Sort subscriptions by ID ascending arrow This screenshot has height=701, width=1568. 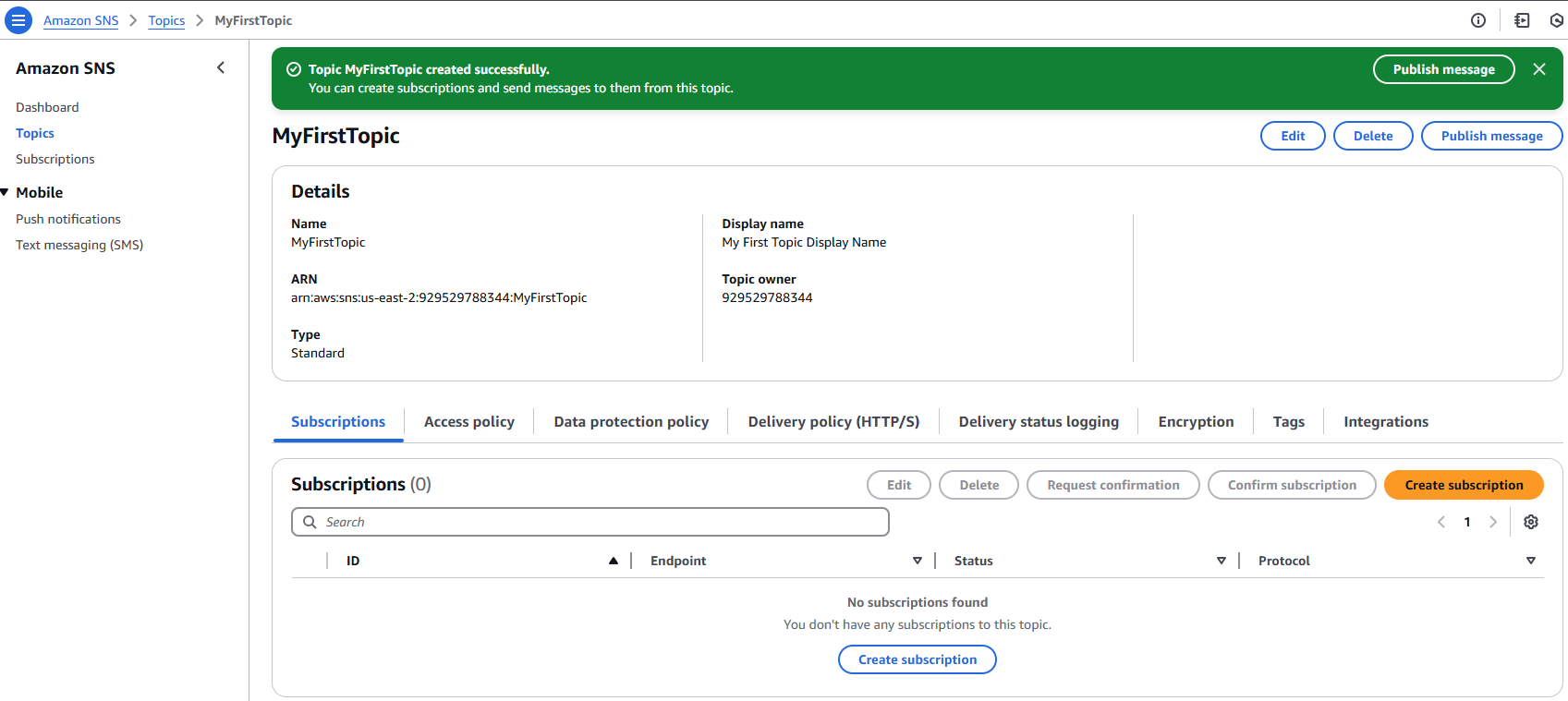[614, 561]
